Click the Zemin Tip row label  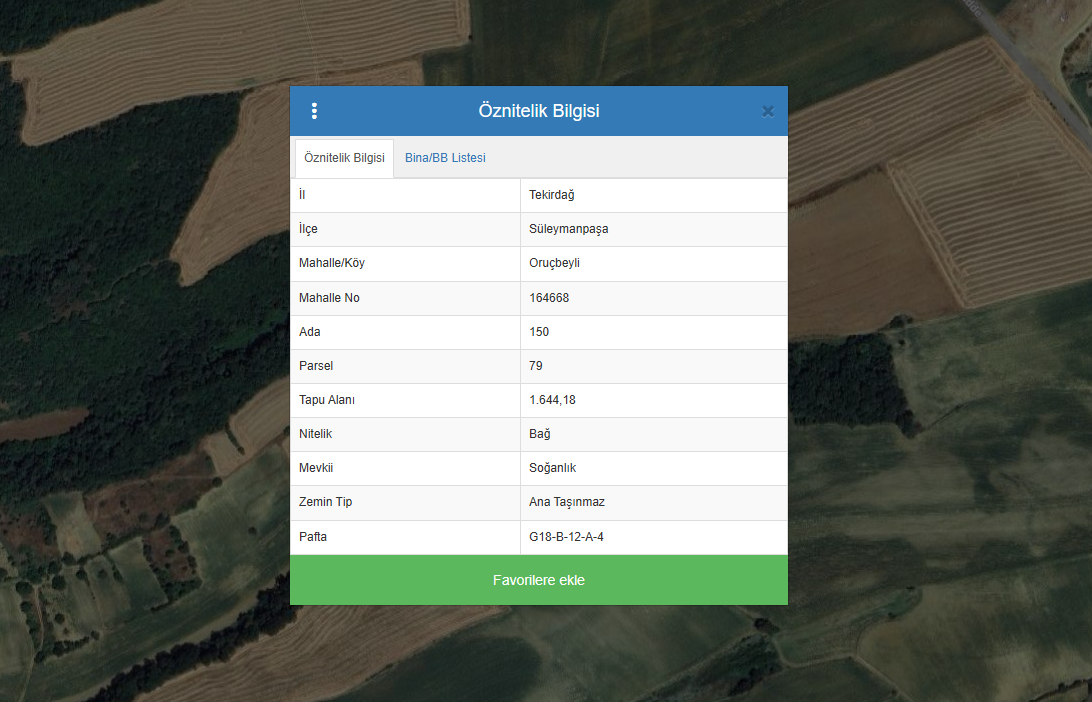click(325, 502)
